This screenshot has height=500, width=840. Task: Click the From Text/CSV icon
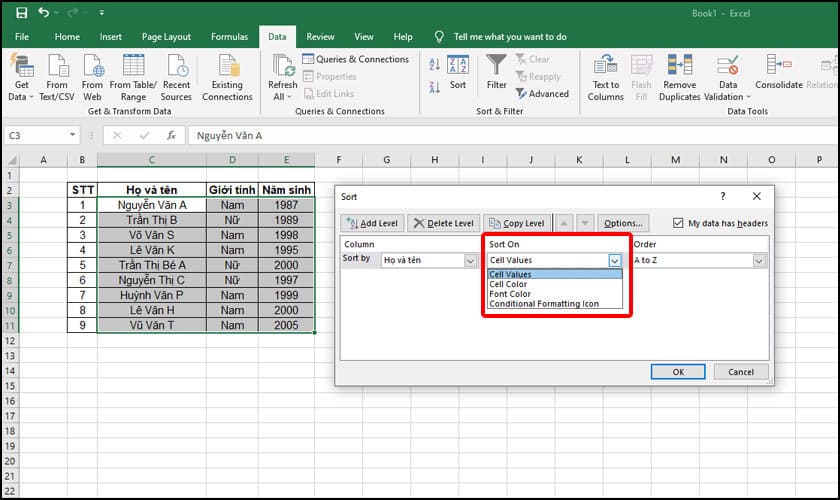57,67
